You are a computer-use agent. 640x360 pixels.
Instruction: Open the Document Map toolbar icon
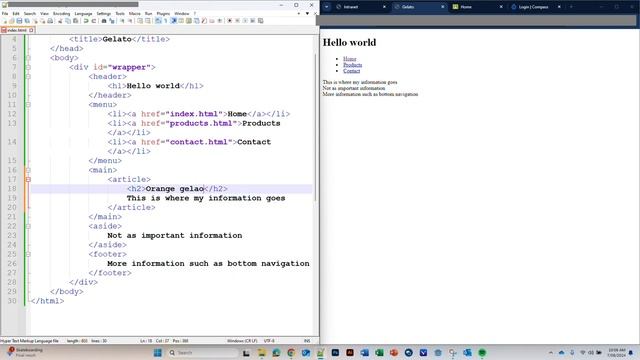click(189, 21)
